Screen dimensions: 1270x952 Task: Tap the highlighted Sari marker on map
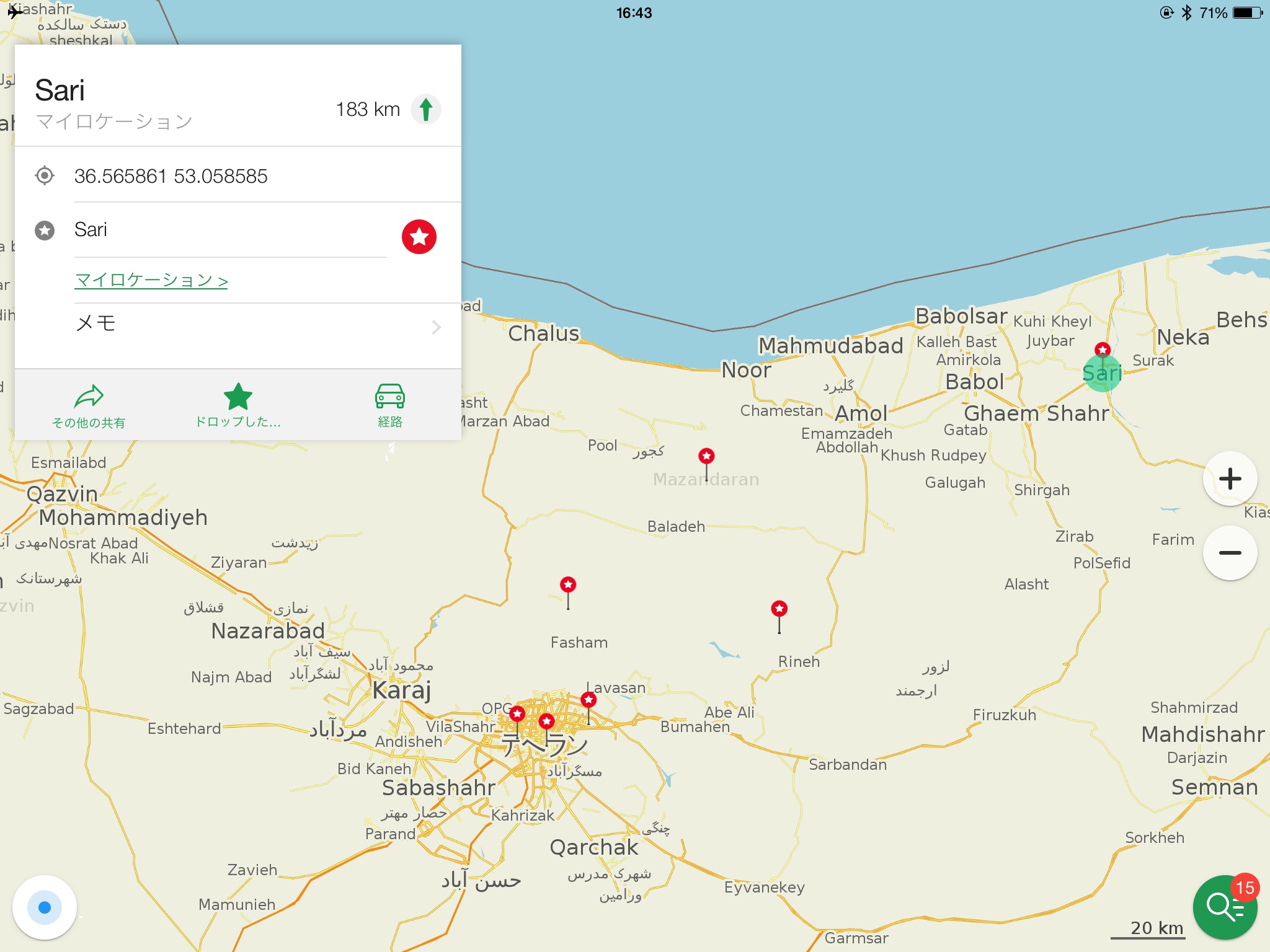pyautogui.click(x=1103, y=373)
